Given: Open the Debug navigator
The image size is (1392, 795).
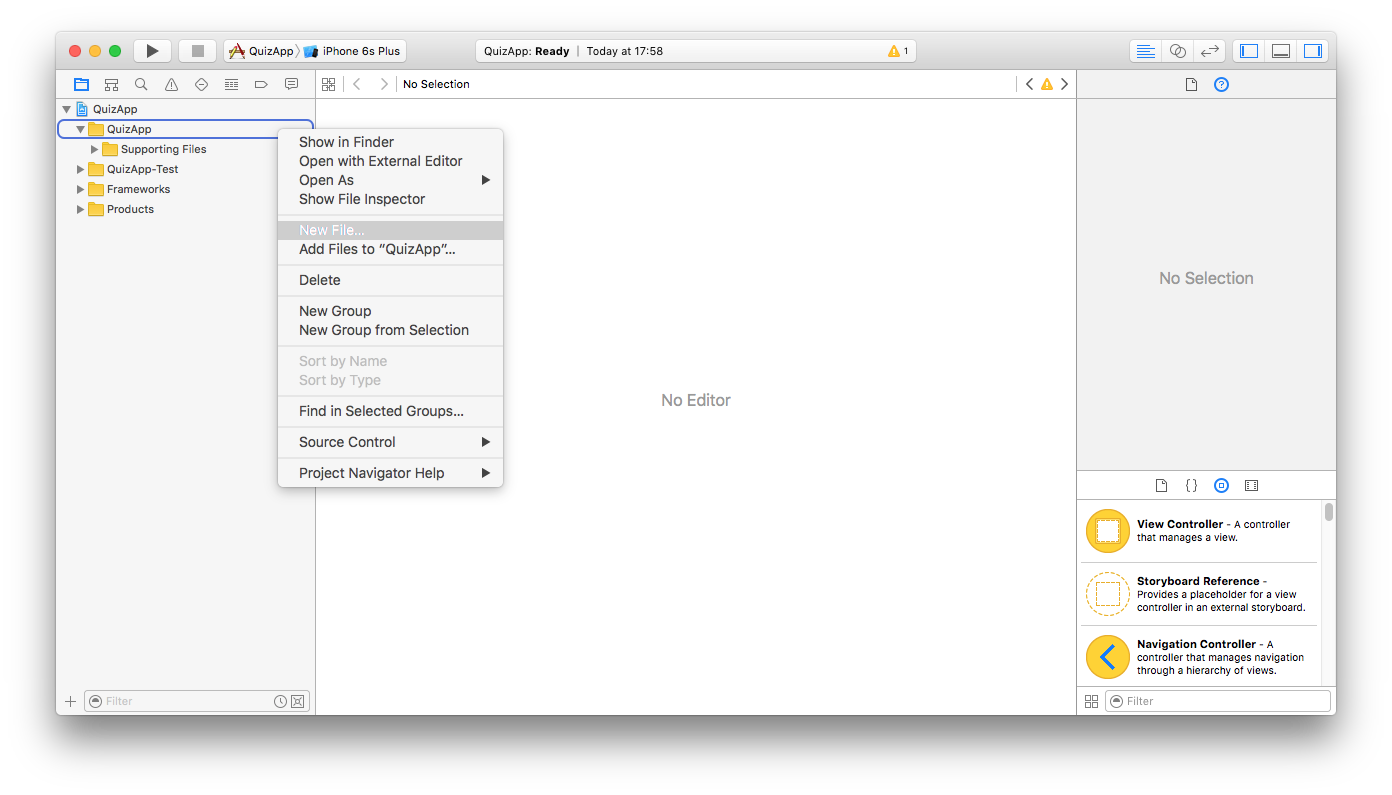Looking at the screenshot, I should tap(231, 84).
